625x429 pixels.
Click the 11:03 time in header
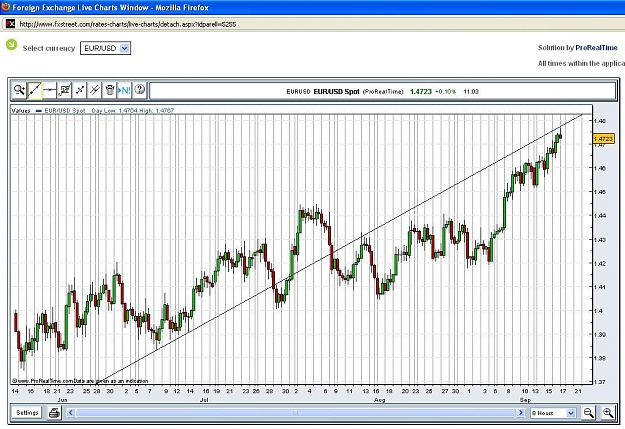[471, 91]
